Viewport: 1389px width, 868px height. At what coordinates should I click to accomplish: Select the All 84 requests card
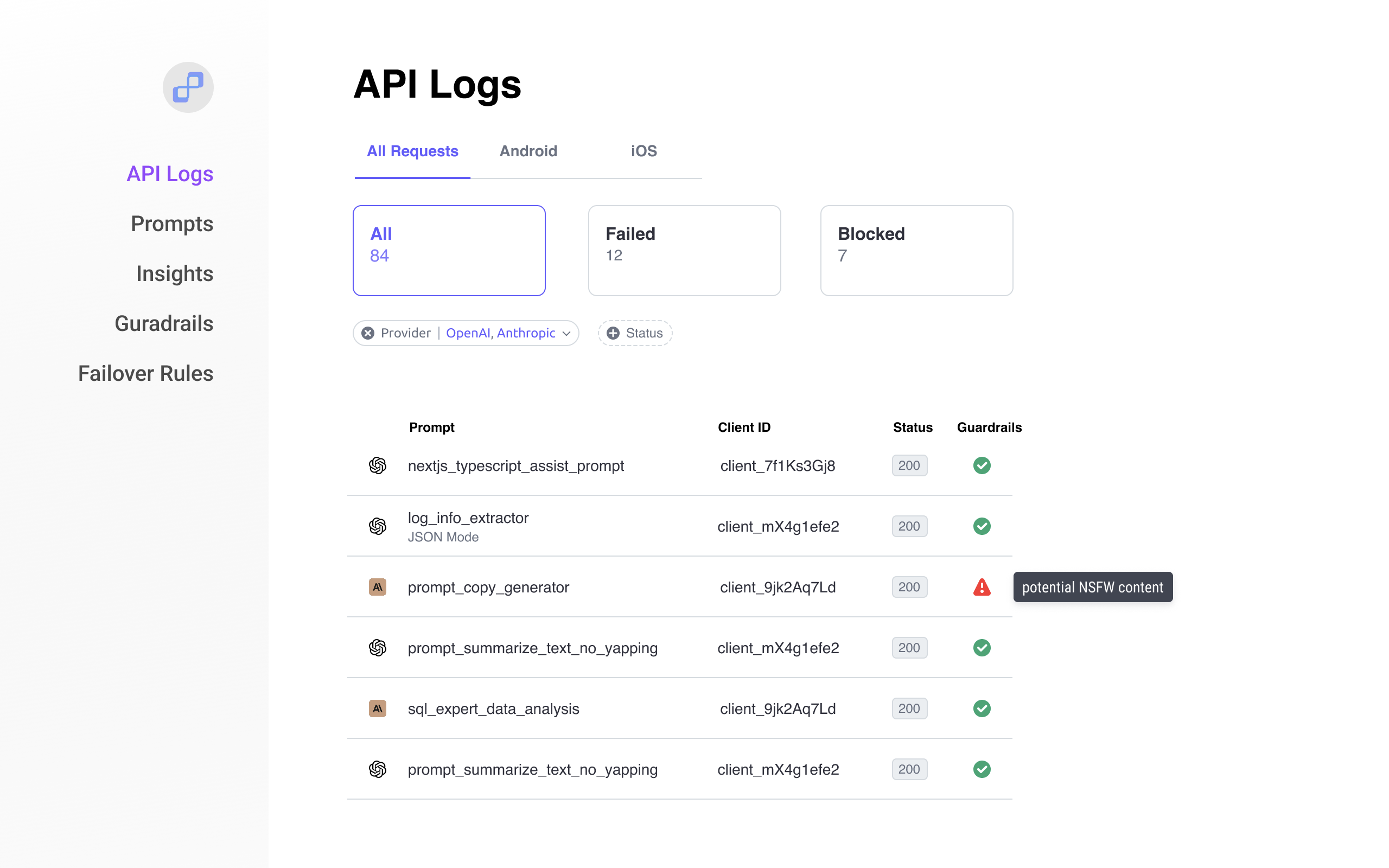449,250
